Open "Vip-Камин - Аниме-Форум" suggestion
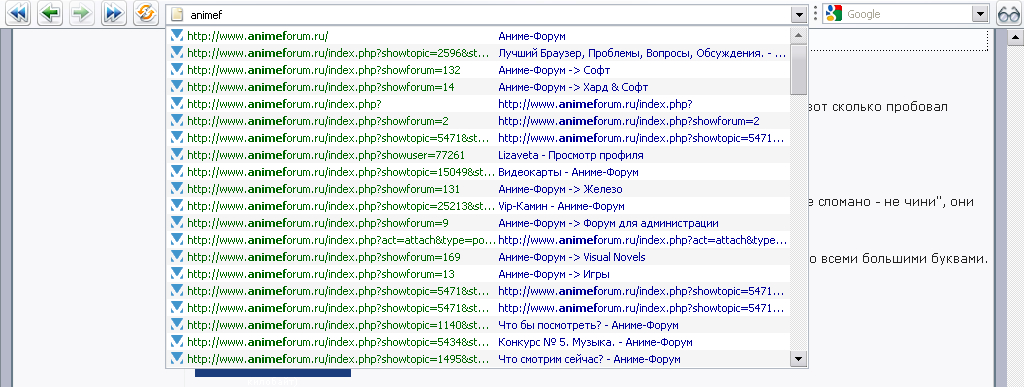Viewport: 1024px width, 387px height. tap(478, 206)
